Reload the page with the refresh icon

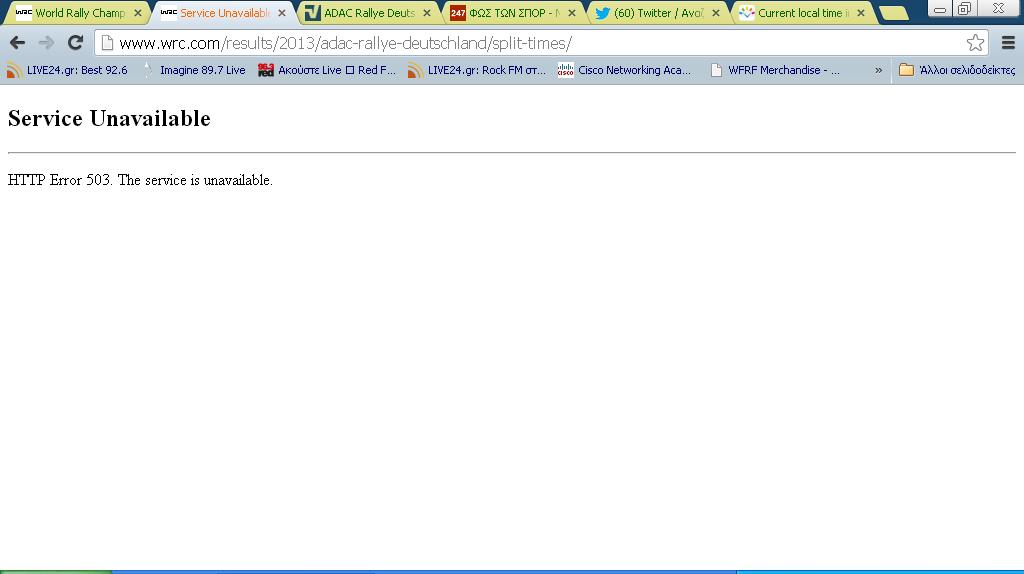[x=75, y=43]
